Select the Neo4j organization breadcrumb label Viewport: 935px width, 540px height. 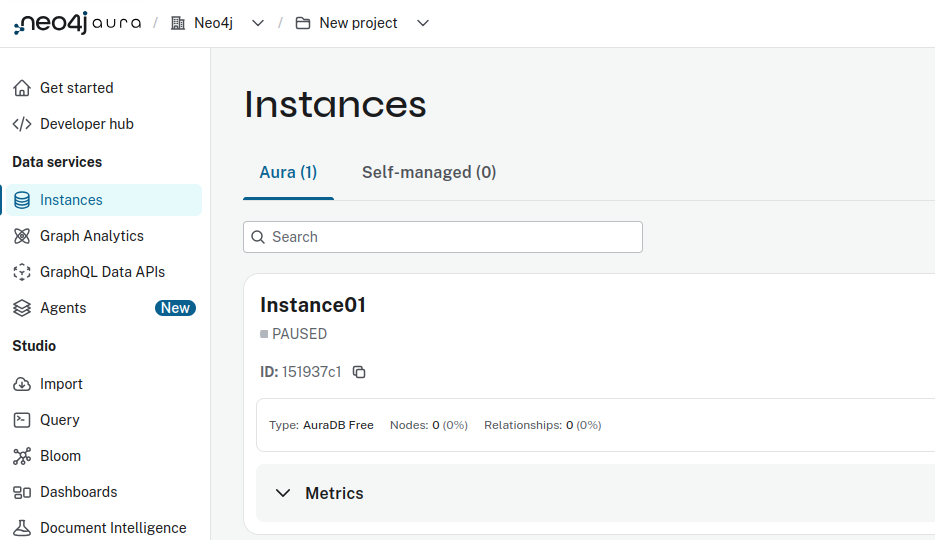213,23
